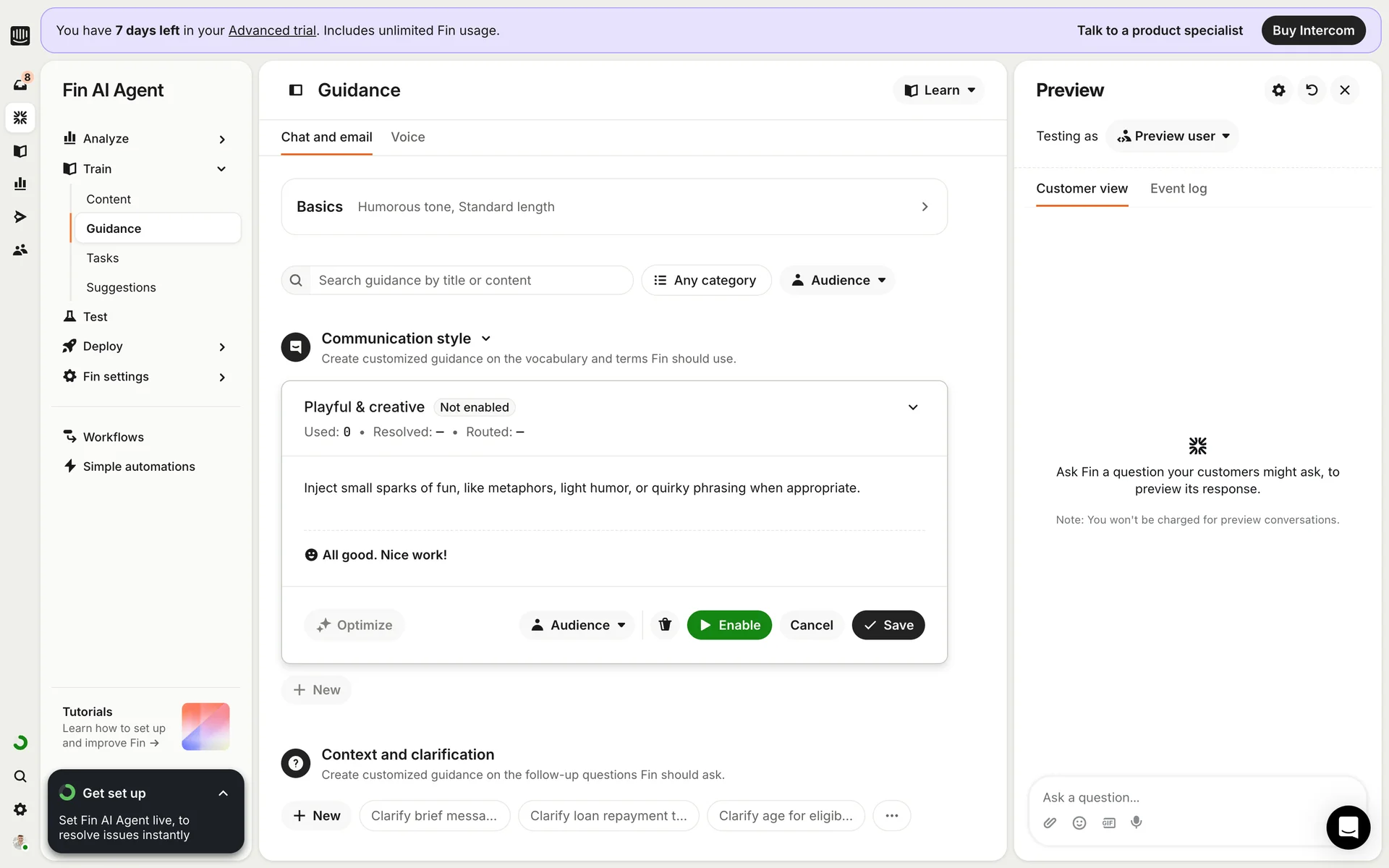Screen dimensions: 1389x868
Task: Open Contacts people icon in rail
Action: pyautogui.click(x=20, y=250)
